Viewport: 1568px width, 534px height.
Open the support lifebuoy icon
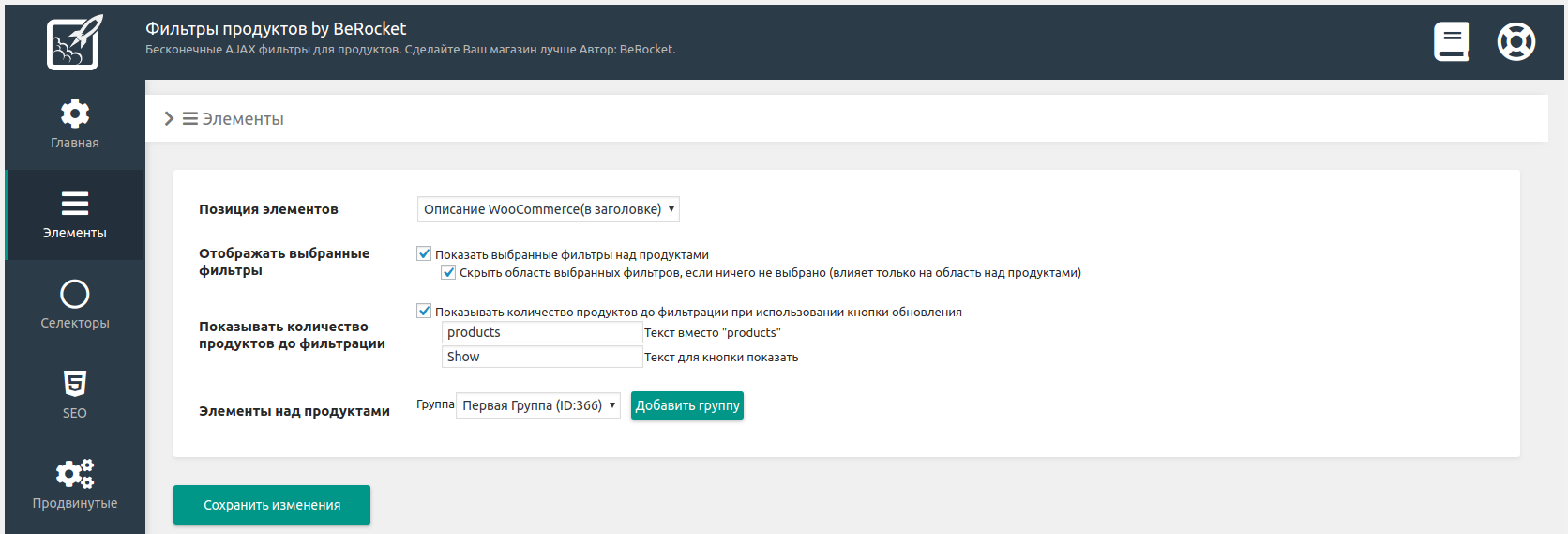(x=1515, y=42)
